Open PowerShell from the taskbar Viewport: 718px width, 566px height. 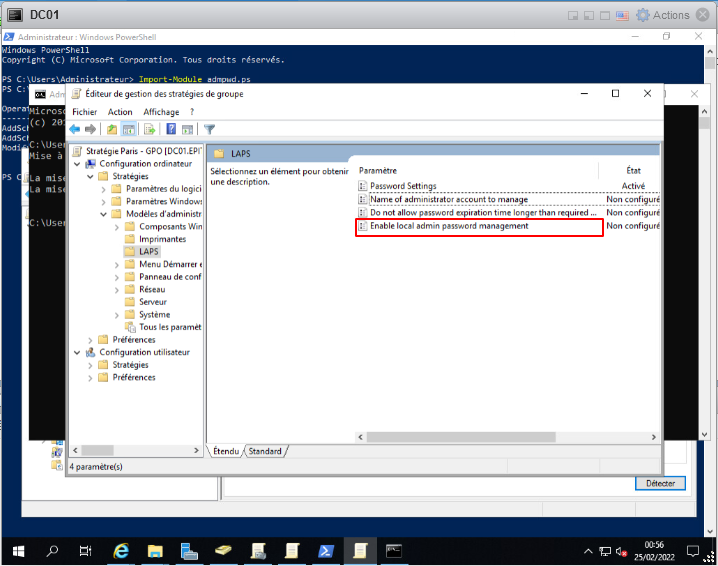[326, 551]
